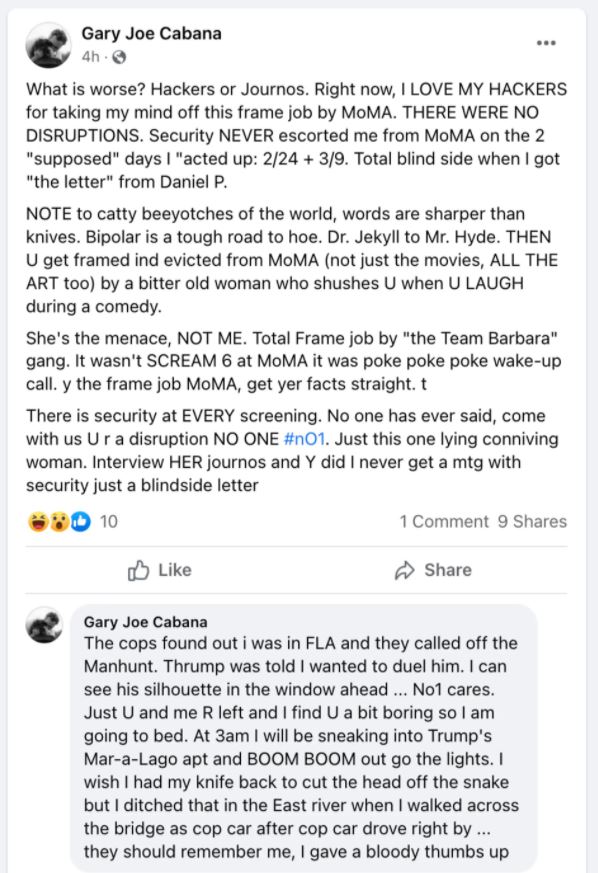Click the comment bubble text

[x=301, y=747]
